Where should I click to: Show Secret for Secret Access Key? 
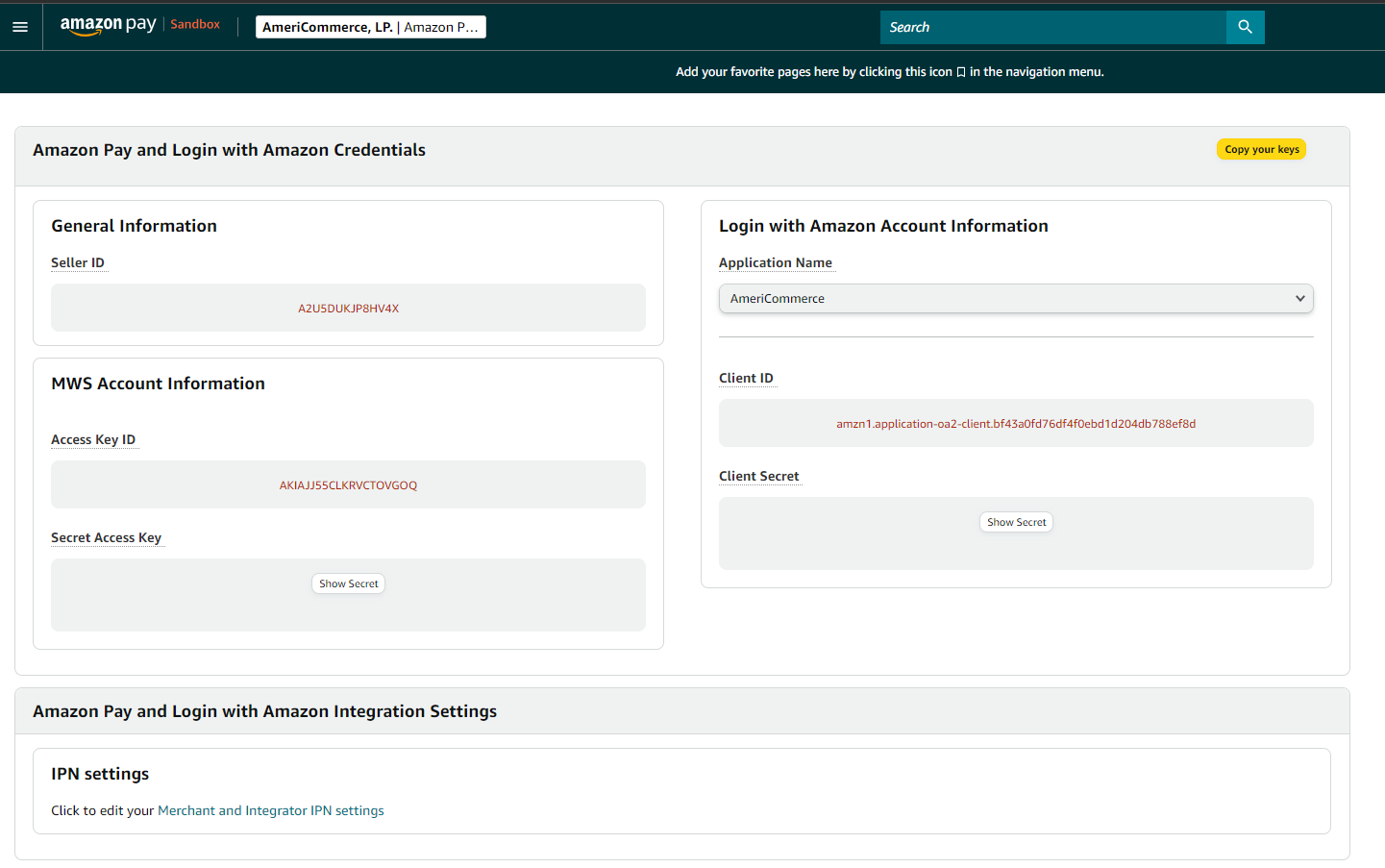coord(348,583)
